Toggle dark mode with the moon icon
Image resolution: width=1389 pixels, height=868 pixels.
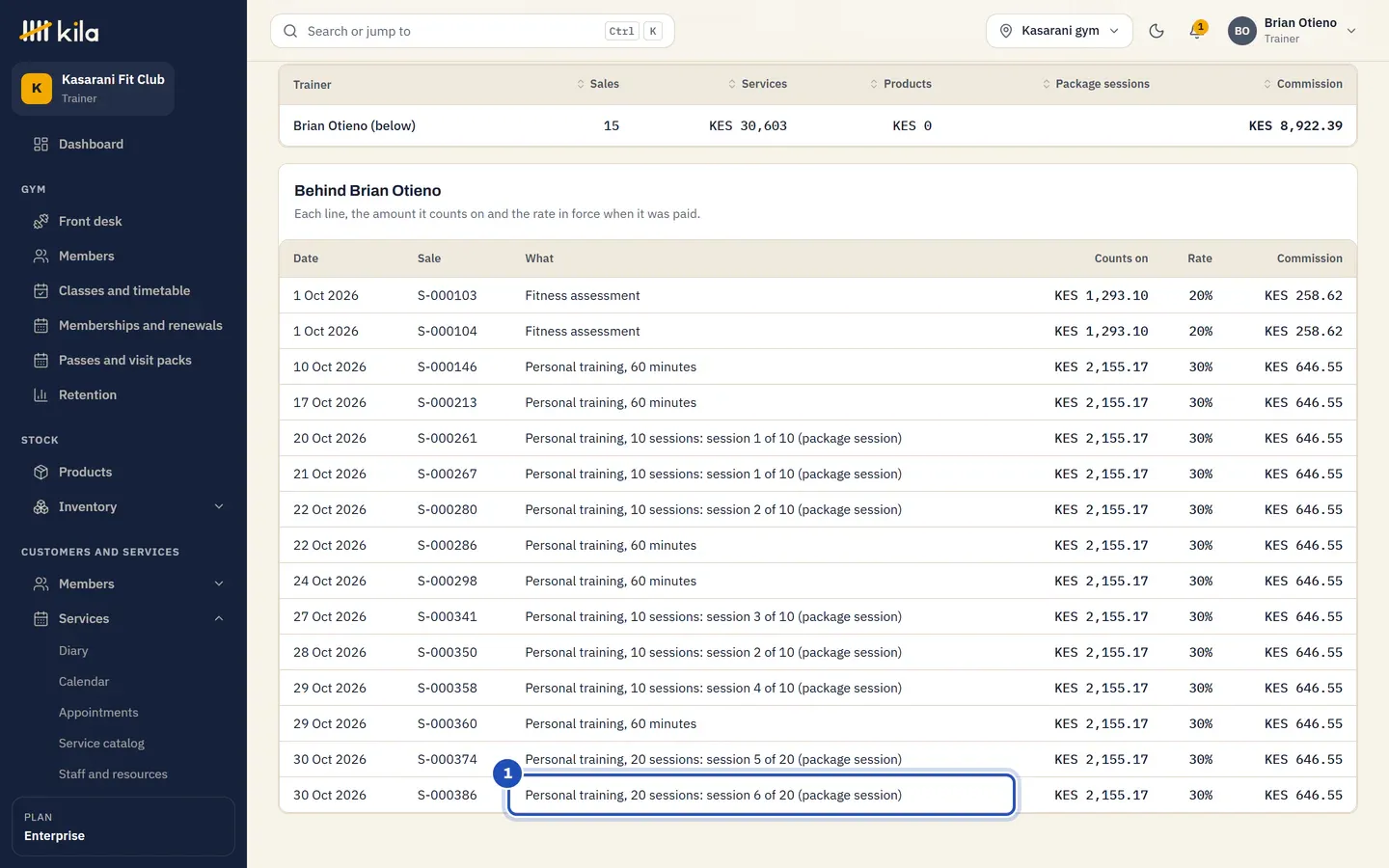[x=1157, y=31]
